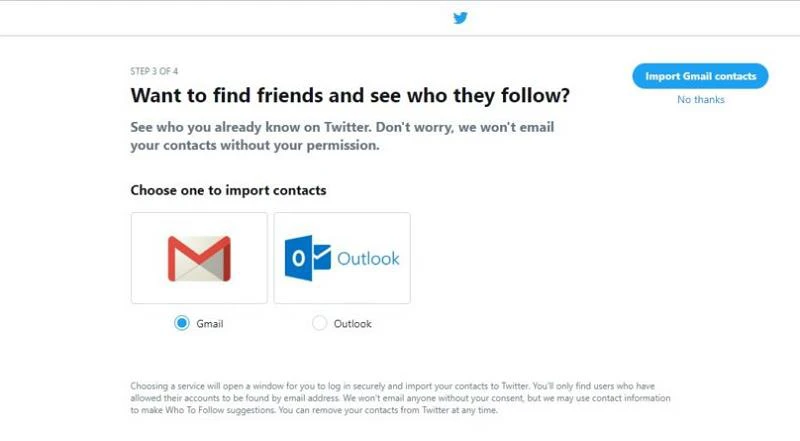Click the Outlook label beside its radio
Viewport: 800px width, 441px height.
353,324
